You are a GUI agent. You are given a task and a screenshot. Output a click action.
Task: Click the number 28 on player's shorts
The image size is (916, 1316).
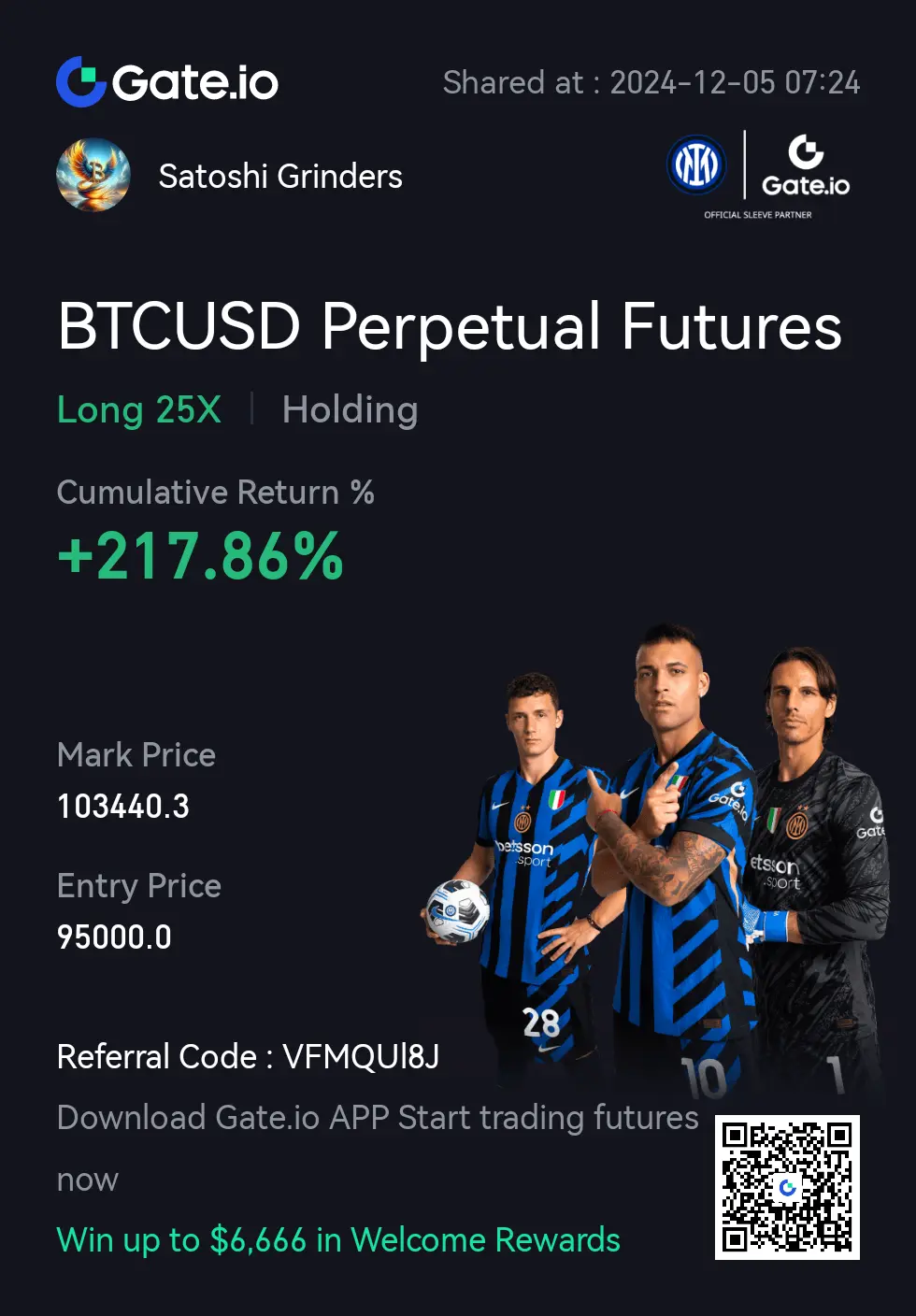(x=541, y=1023)
